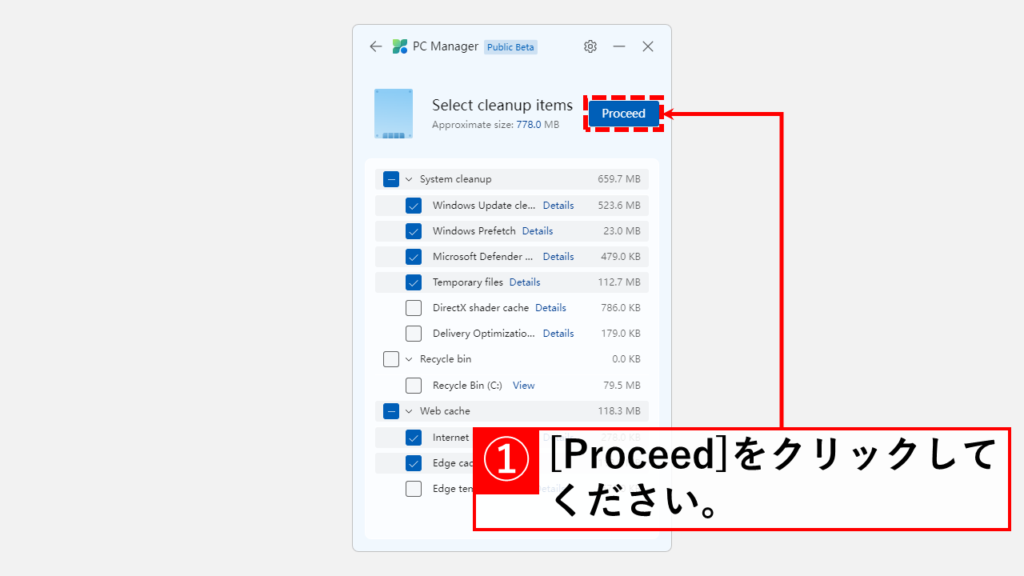Open Details for Microsoft Defender
This screenshot has width=1024, height=576.
click(558, 257)
